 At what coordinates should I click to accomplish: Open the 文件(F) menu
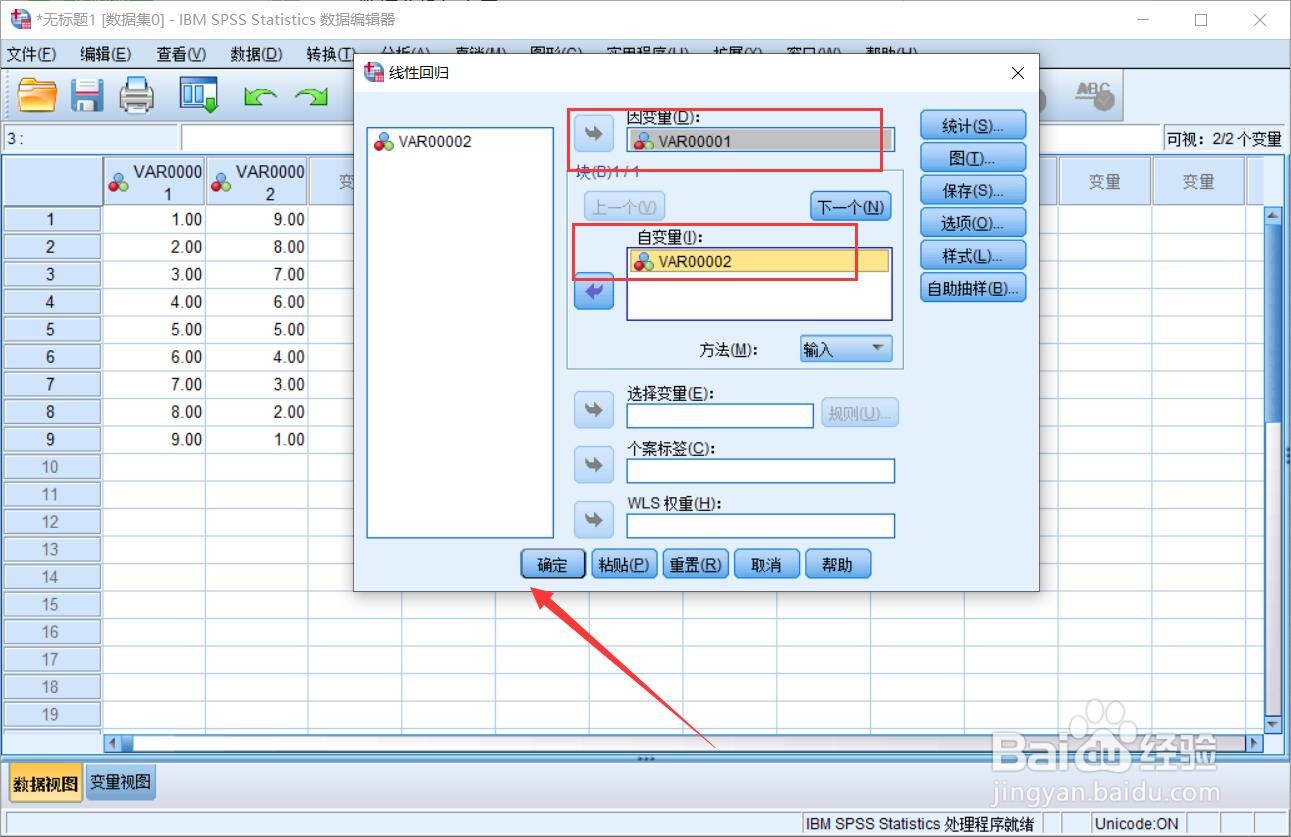point(32,54)
